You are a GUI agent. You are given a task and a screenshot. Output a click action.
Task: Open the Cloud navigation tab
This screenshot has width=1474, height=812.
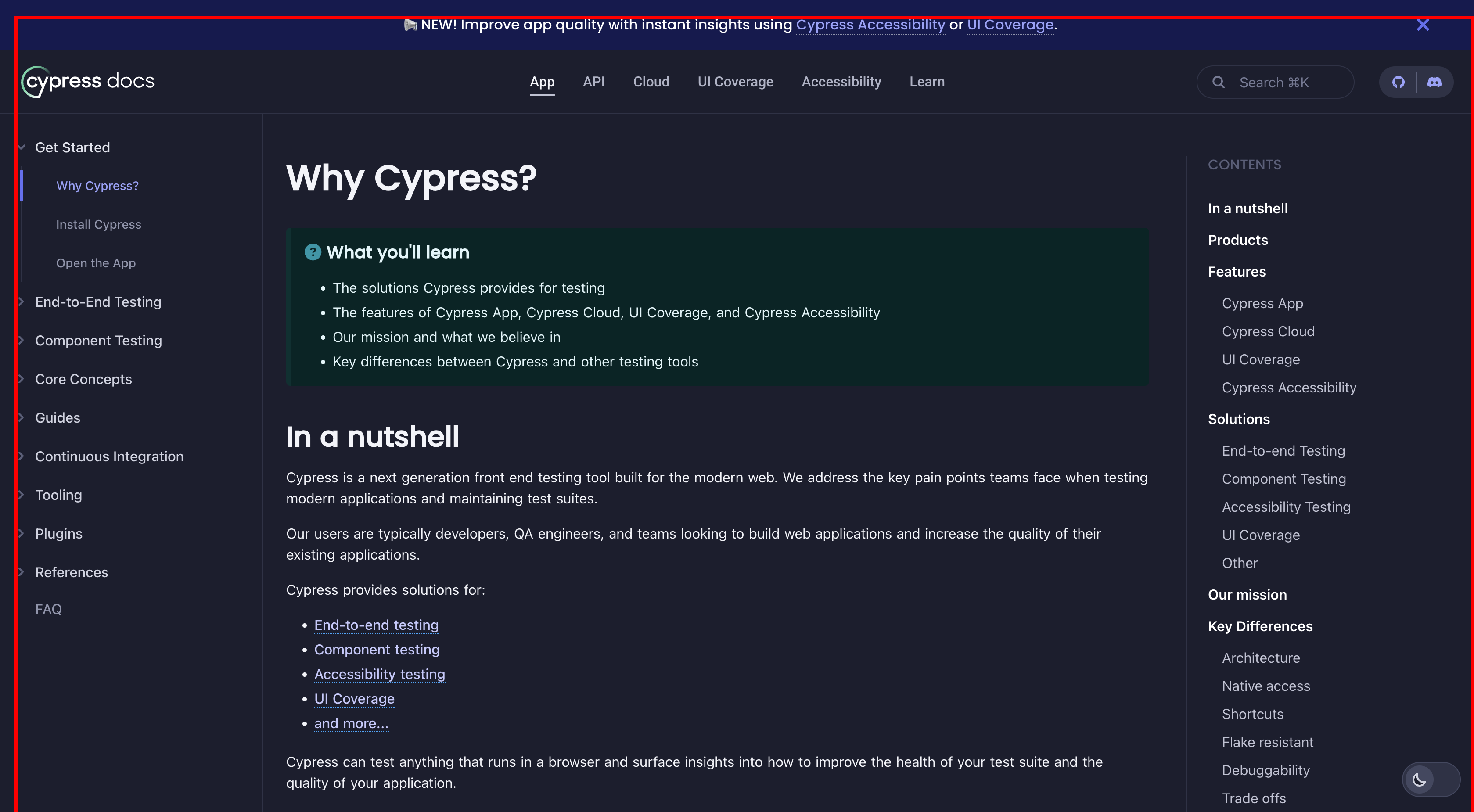click(x=651, y=82)
